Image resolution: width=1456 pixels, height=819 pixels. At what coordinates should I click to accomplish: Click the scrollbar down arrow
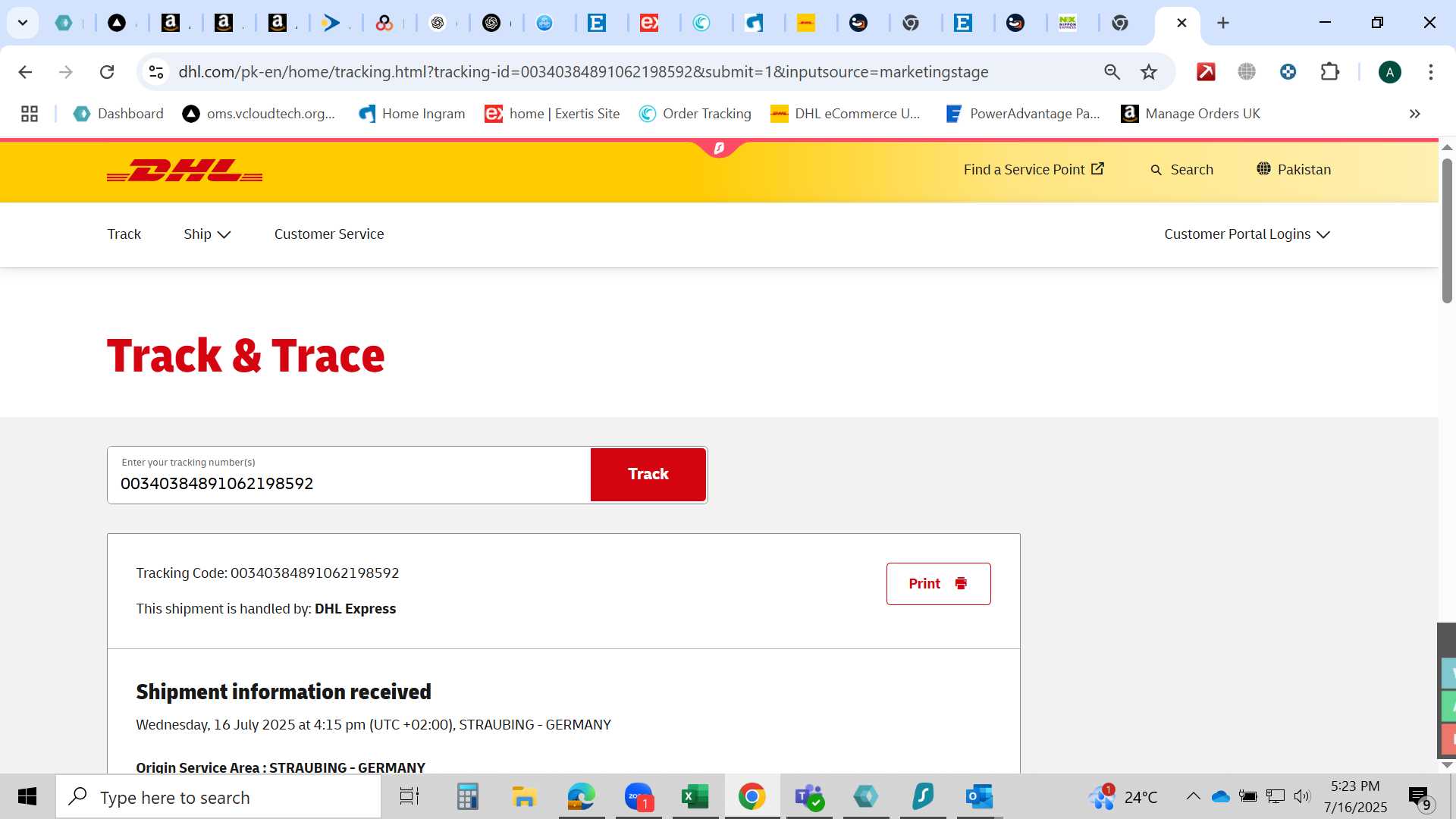click(x=1447, y=764)
